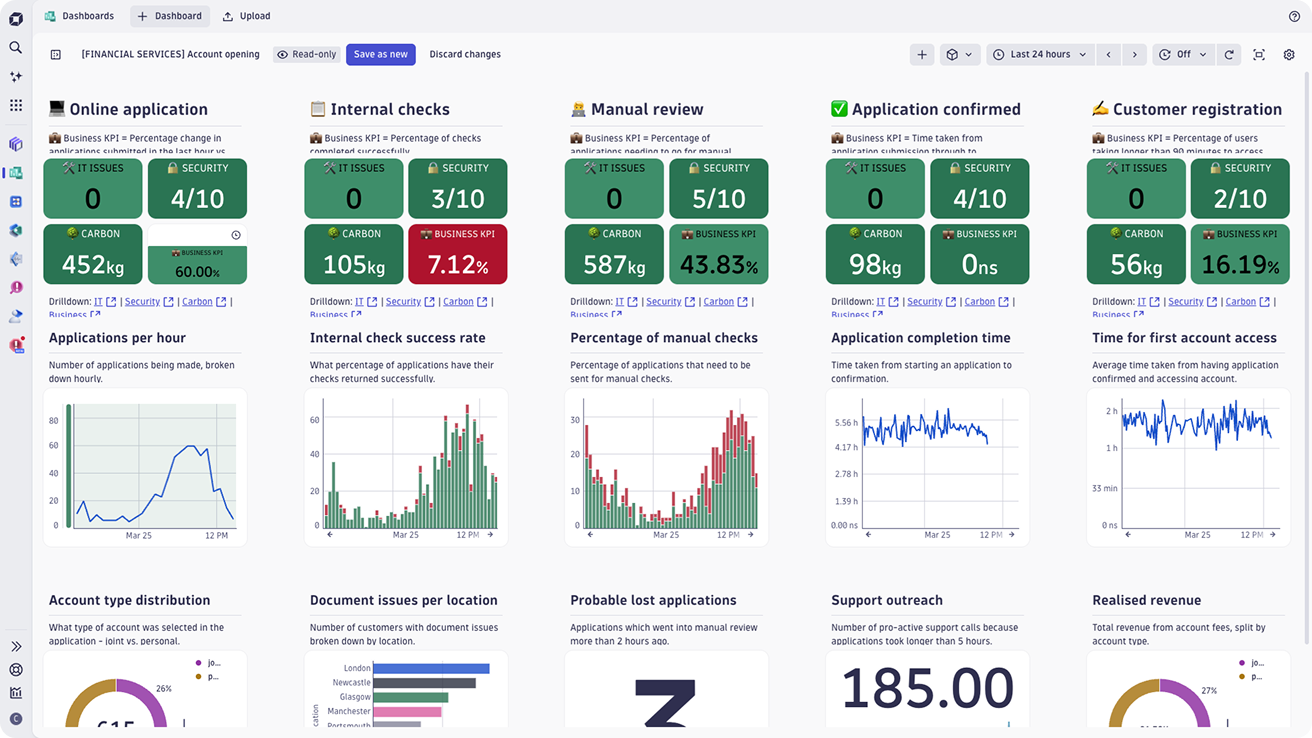Expand the segments cube dropdown
Image resolution: width=1312 pixels, height=738 pixels.
(959, 55)
